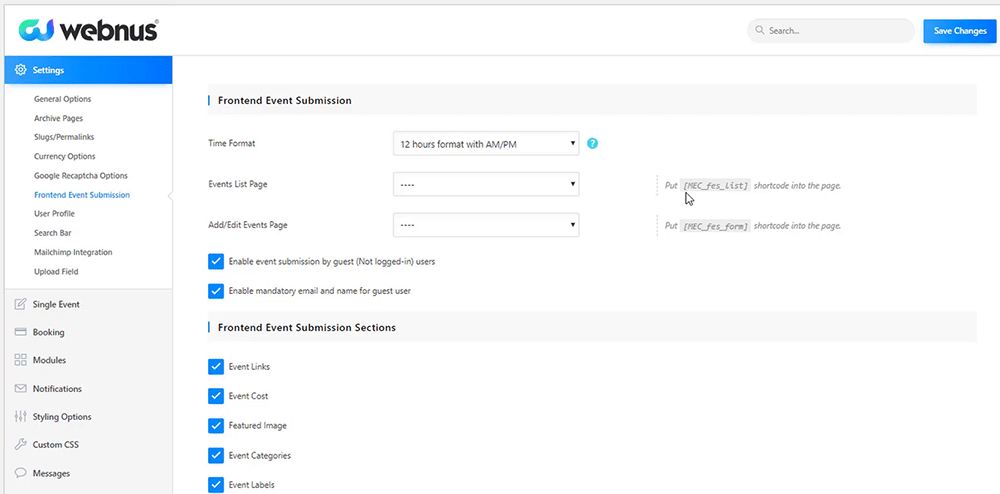This screenshot has height=494, width=1000.
Task: Click the Custom CSS wrench icon
Action: [20, 444]
